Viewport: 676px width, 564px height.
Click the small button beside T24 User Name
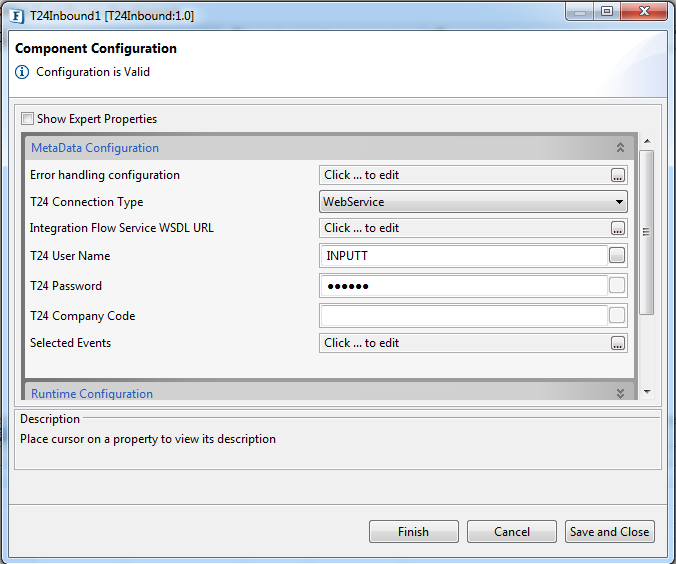pos(617,255)
